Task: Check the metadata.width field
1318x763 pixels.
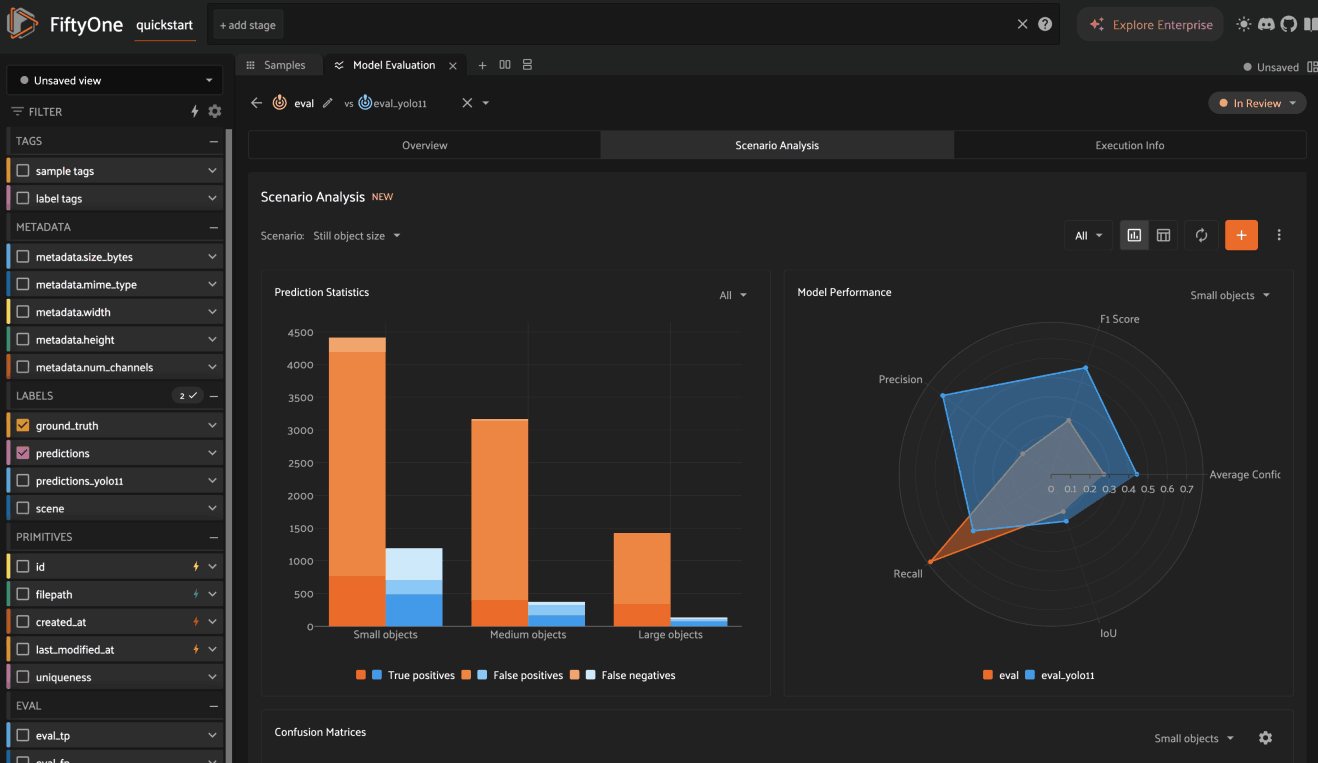Action: tap(23, 312)
